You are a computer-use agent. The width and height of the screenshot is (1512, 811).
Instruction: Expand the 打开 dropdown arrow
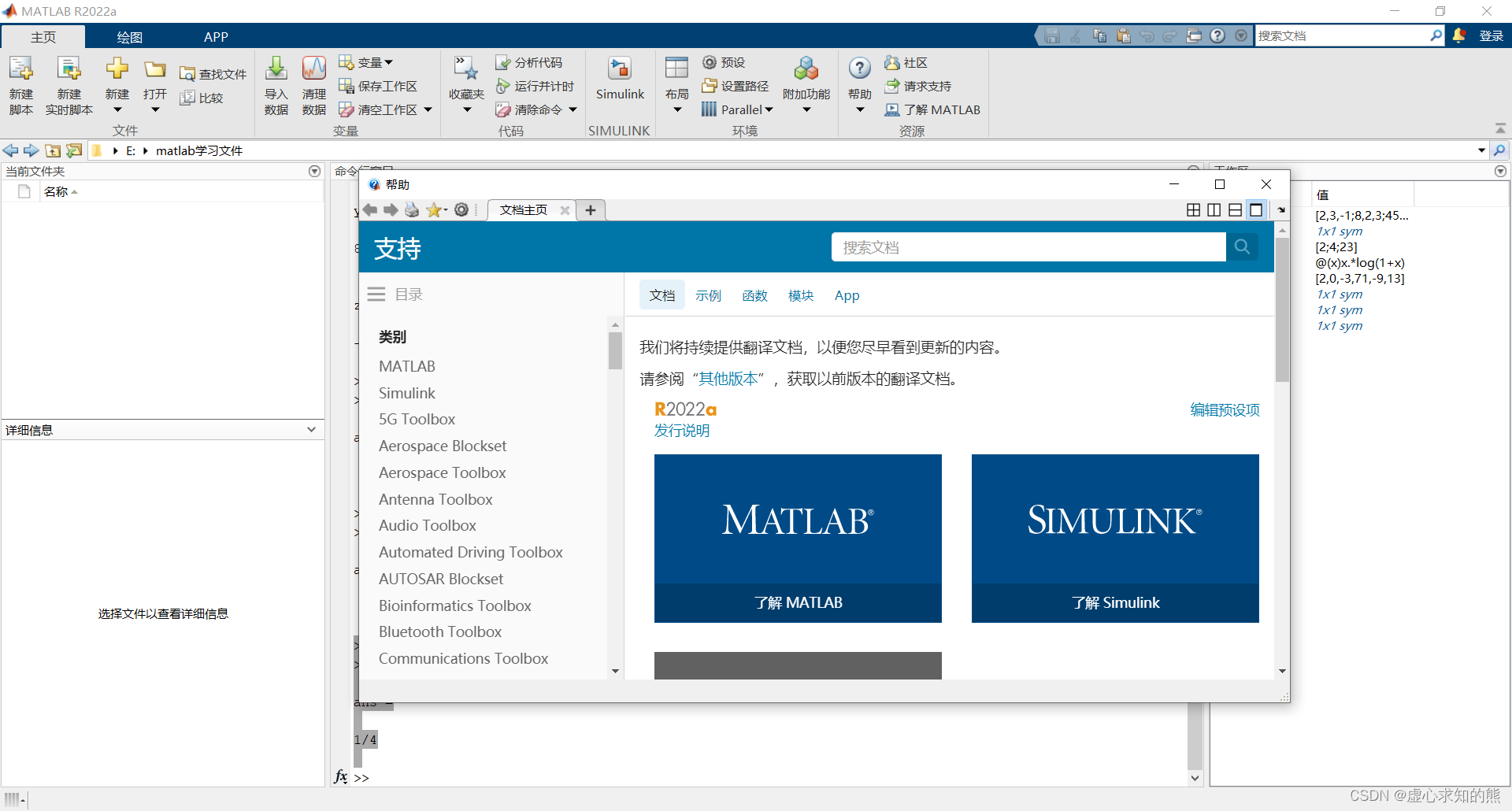pyautogui.click(x=155, y=110)
